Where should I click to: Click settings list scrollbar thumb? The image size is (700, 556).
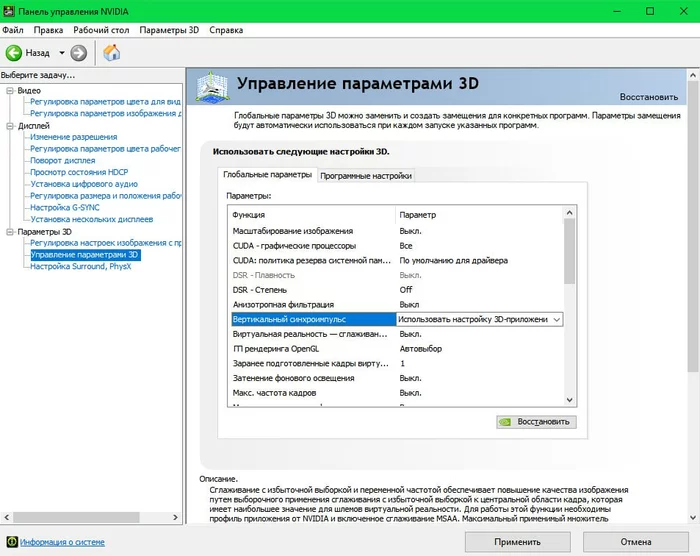click(569, 252)
